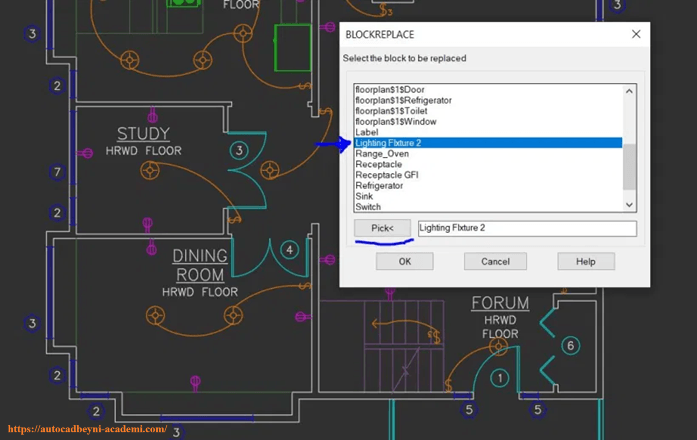The image size is (697, 440).
Task: Select window tag number 7
Action: (x=57, y=172)
